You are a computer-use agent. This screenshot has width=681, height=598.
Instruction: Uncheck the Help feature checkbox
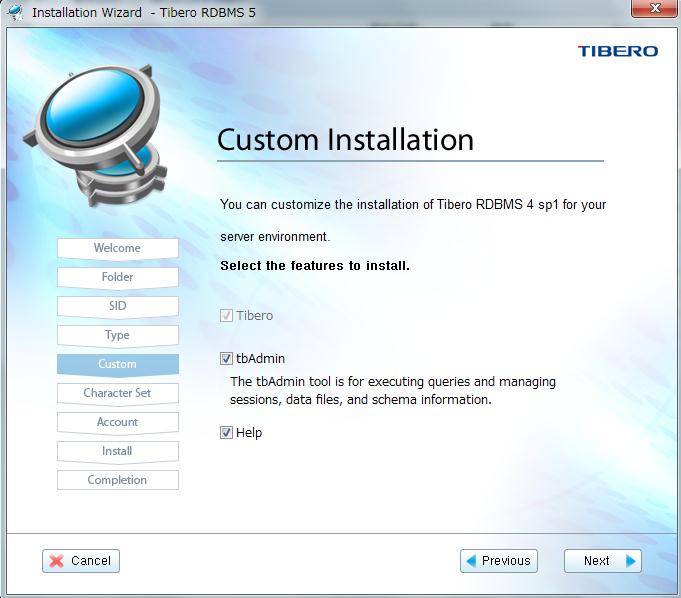pos(226,433)
